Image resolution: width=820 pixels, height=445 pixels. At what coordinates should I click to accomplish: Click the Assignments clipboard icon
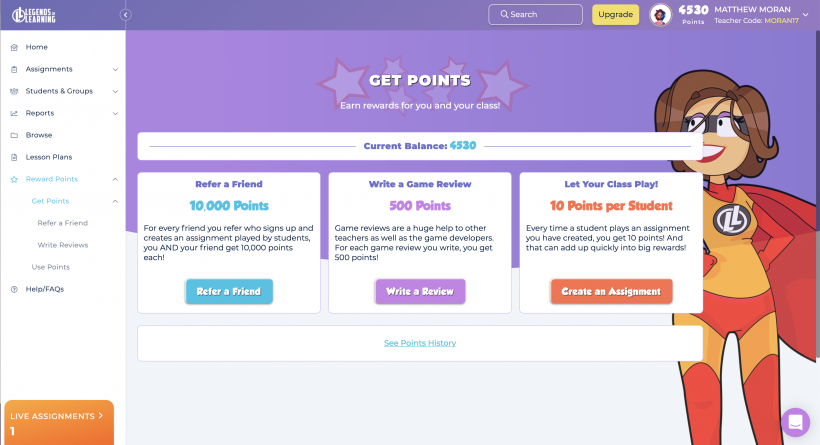(14, 69)
